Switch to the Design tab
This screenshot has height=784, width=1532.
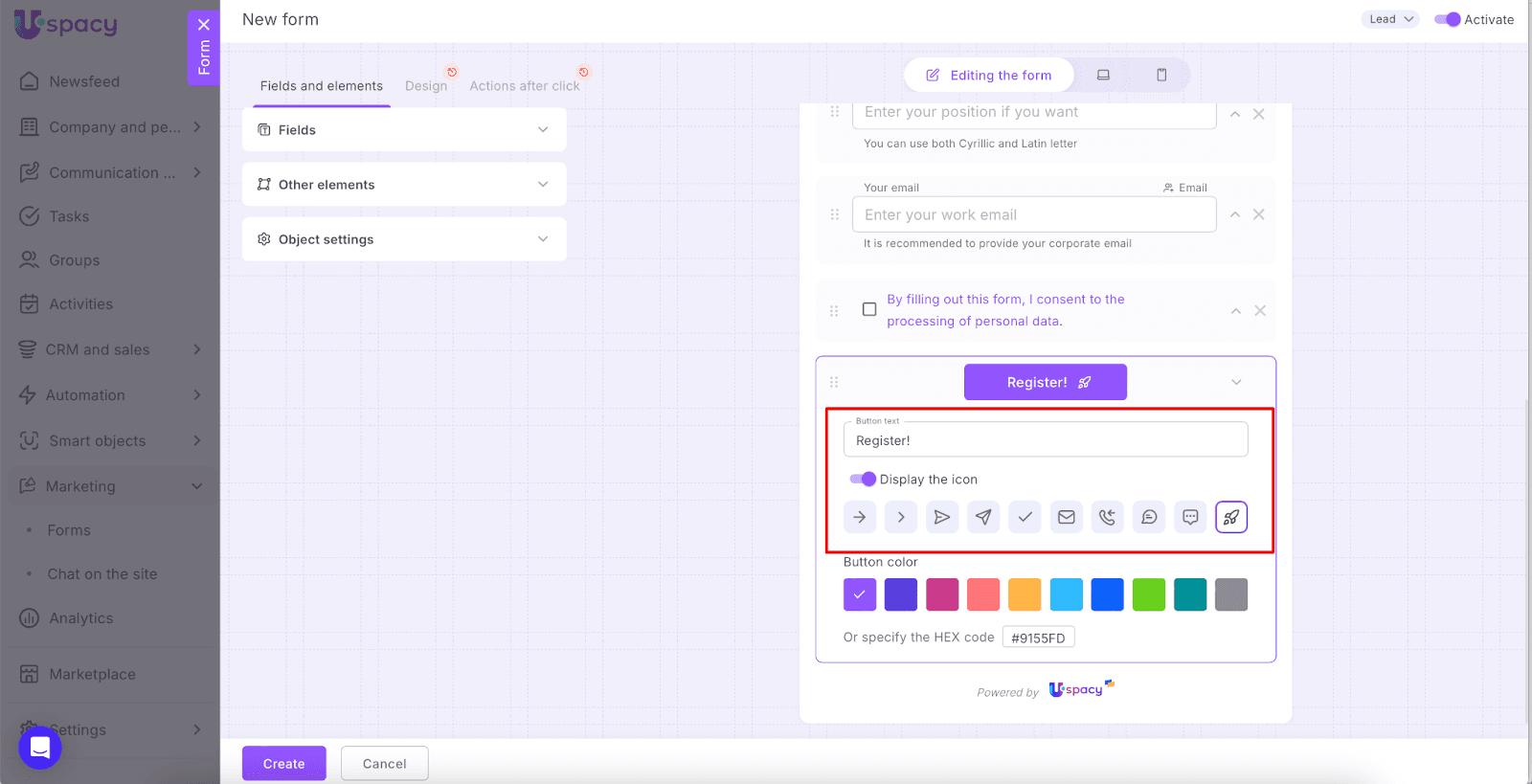pos(426,86)
